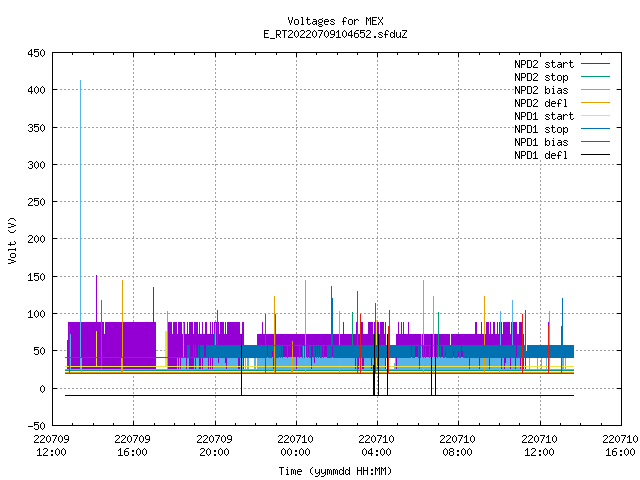The image size is (640, 480).
Task: Click the chart title 'Voltages for MEX'
Action: tap(335, 21)
